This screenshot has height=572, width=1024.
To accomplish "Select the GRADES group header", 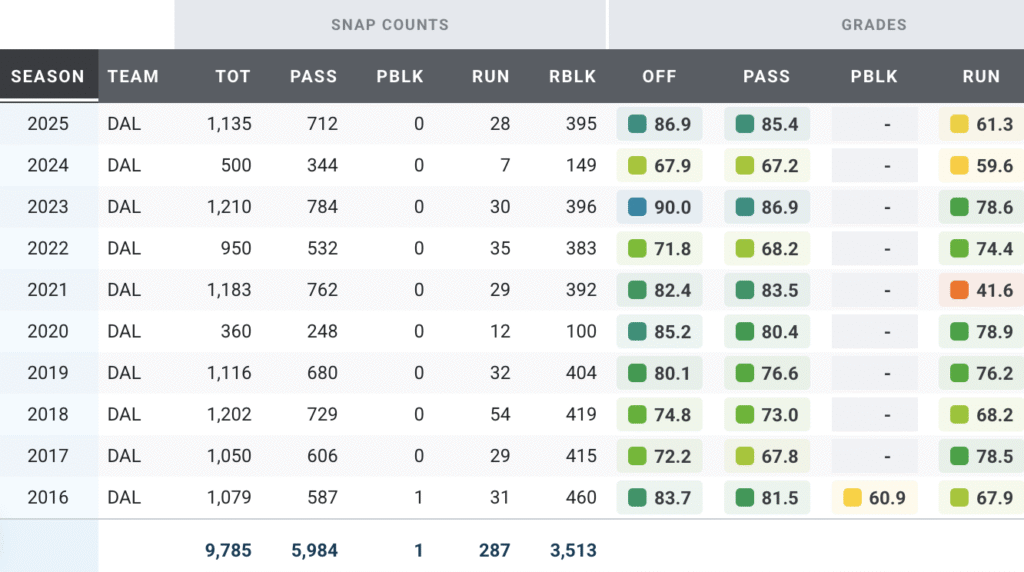I will (x=873, y=24).
